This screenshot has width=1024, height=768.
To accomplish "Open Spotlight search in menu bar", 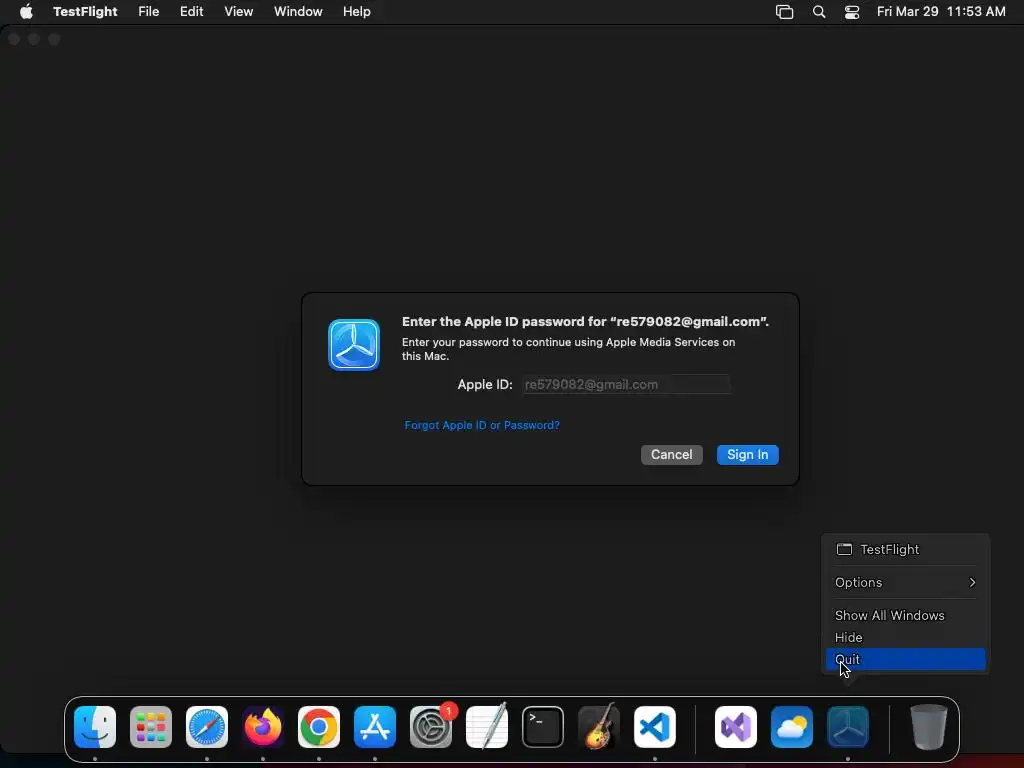I will 819,11.
